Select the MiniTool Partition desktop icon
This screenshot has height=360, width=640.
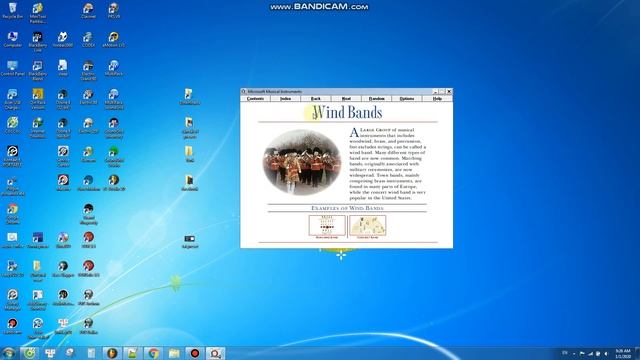[x=38, y=13]
